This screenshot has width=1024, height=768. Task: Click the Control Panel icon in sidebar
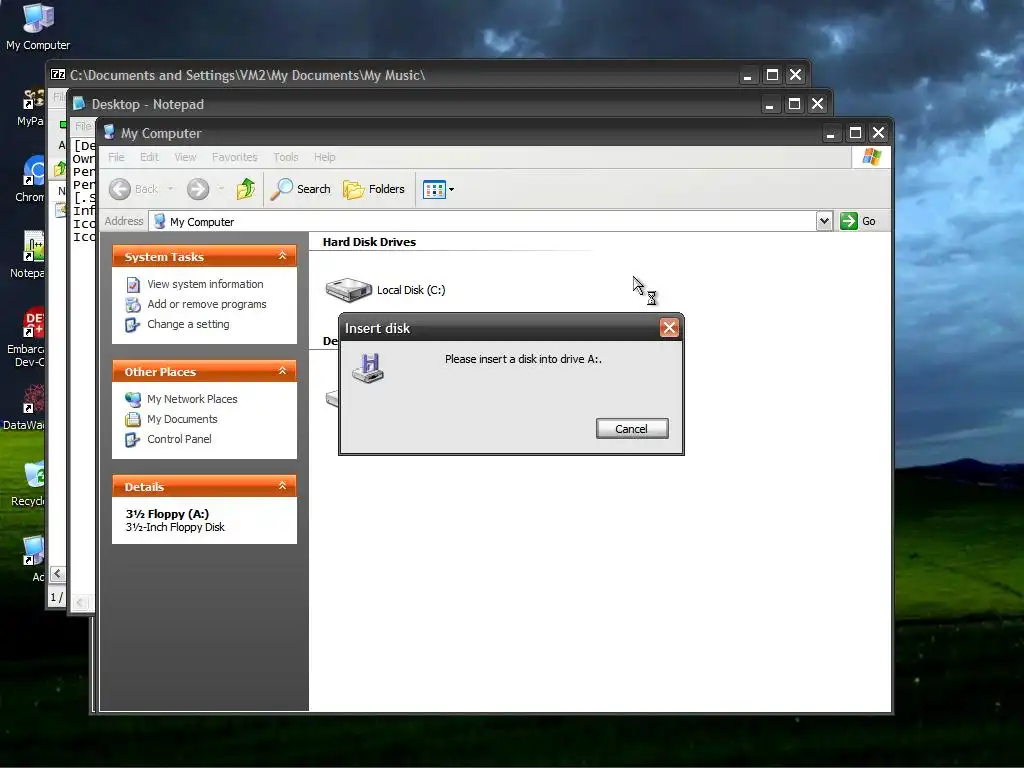pos(133,440)
